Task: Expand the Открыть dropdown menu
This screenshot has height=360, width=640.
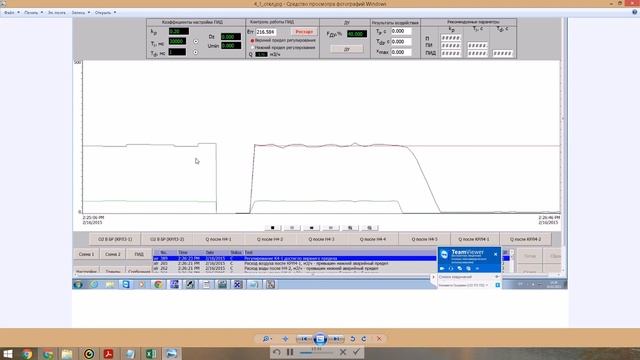Action: (105, 13)
